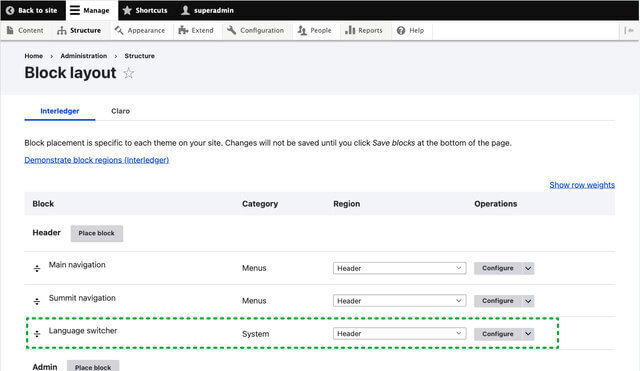Switch to the Claro theme tab

[120, 111]
